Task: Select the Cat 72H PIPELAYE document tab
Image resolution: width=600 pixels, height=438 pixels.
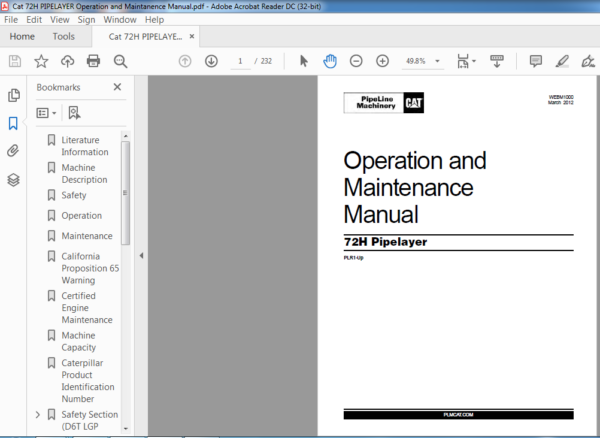Action: [145, 36]
